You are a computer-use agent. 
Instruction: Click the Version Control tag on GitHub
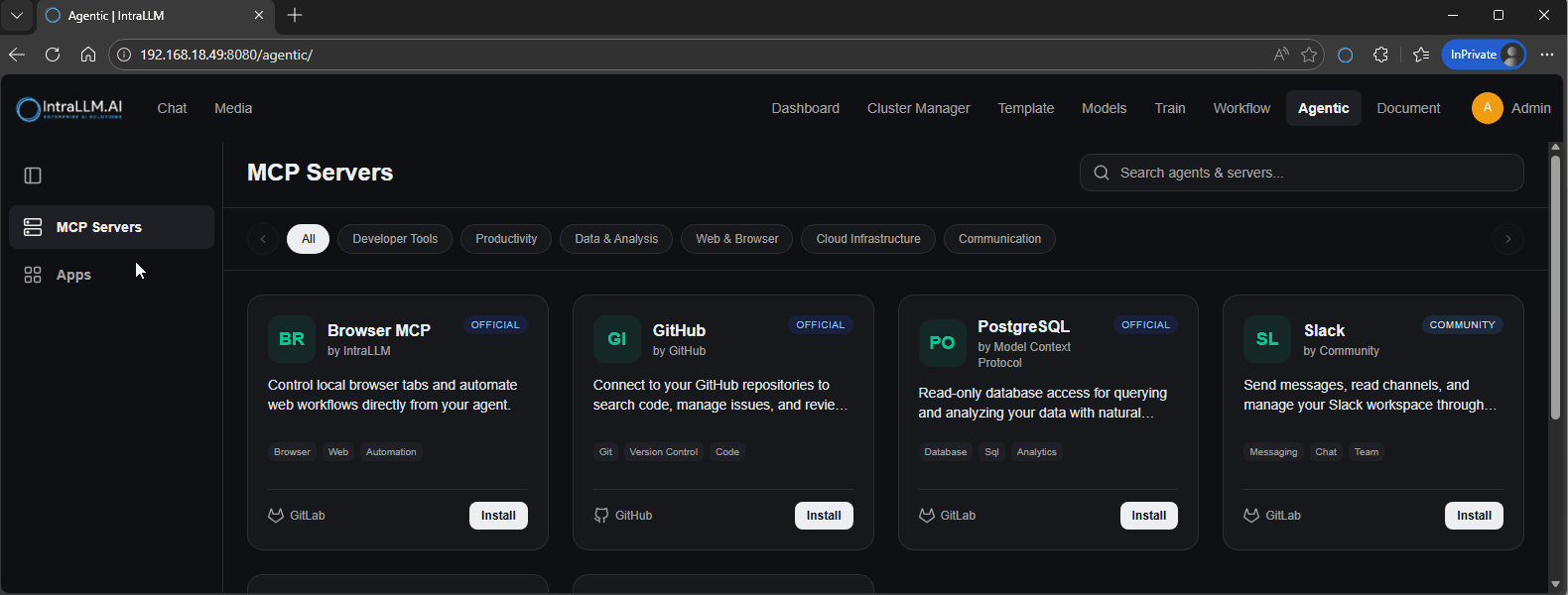(664, 452)
